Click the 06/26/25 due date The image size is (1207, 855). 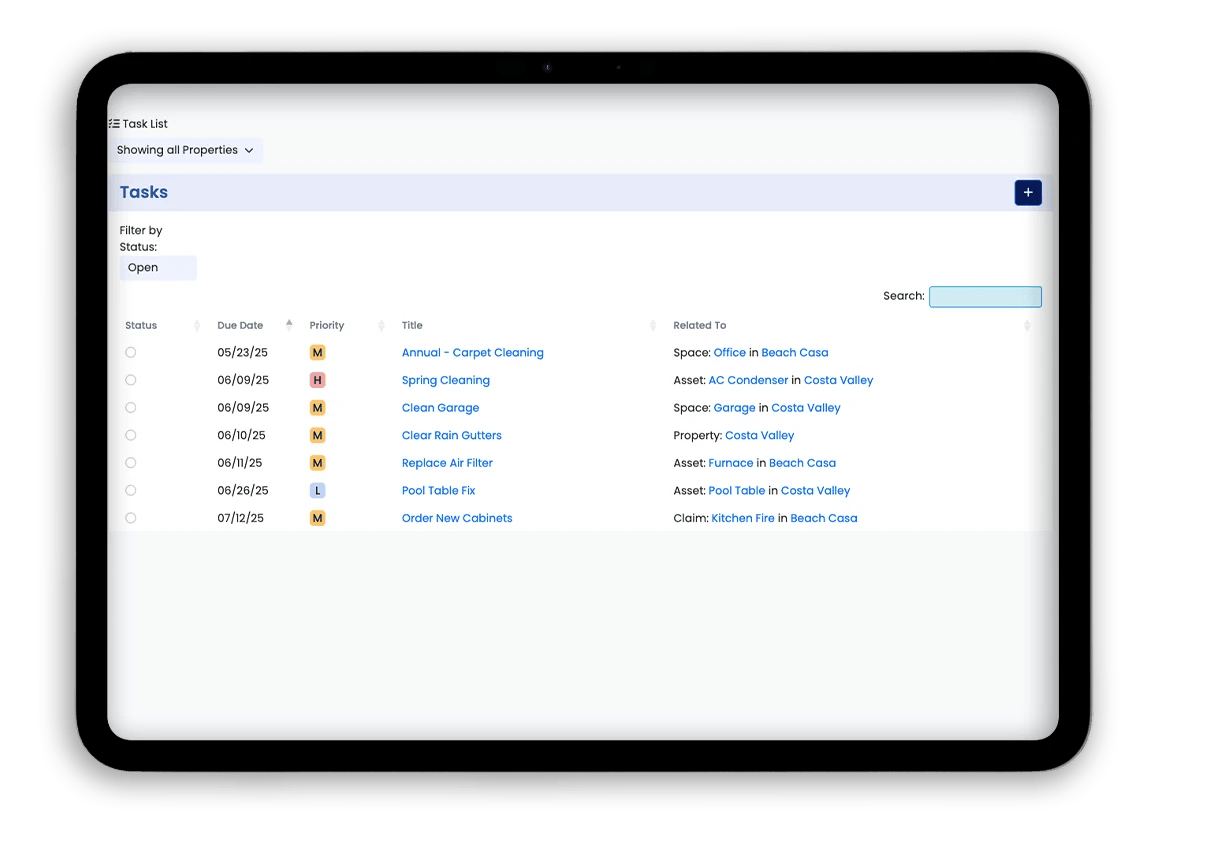(243, 491)
